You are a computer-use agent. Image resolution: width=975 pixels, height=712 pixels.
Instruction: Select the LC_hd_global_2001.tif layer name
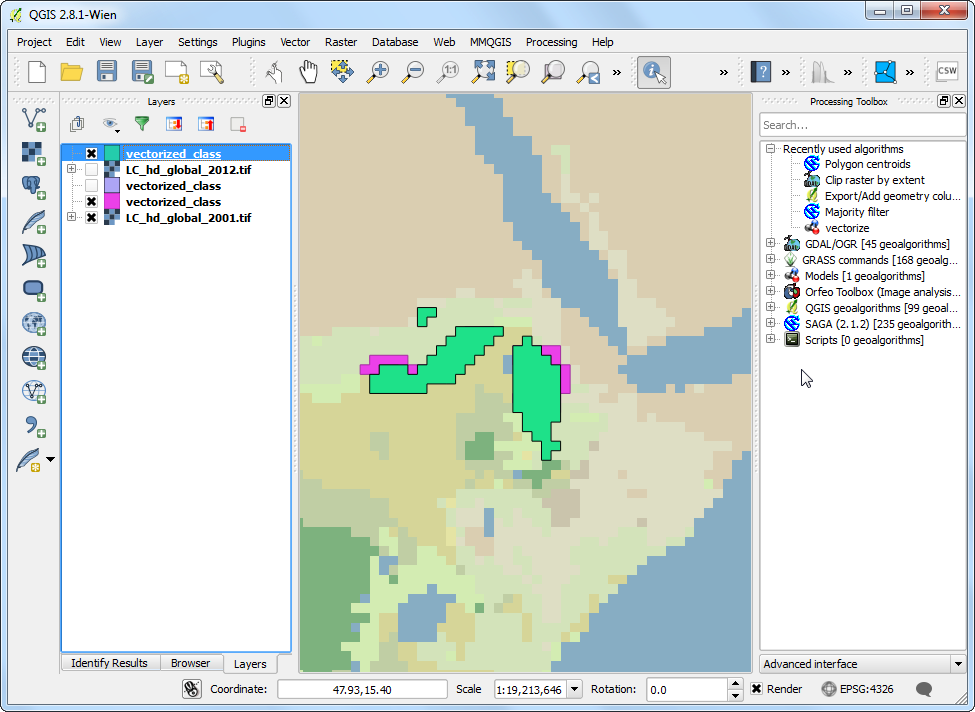tap(188, 218)
